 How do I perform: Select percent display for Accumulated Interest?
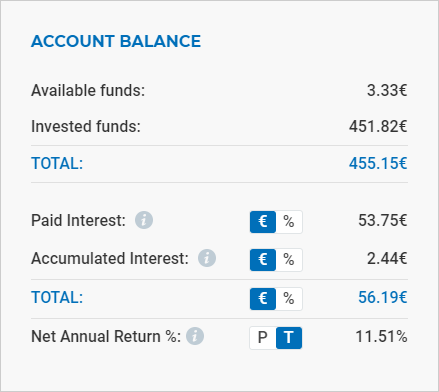point(289,260)
